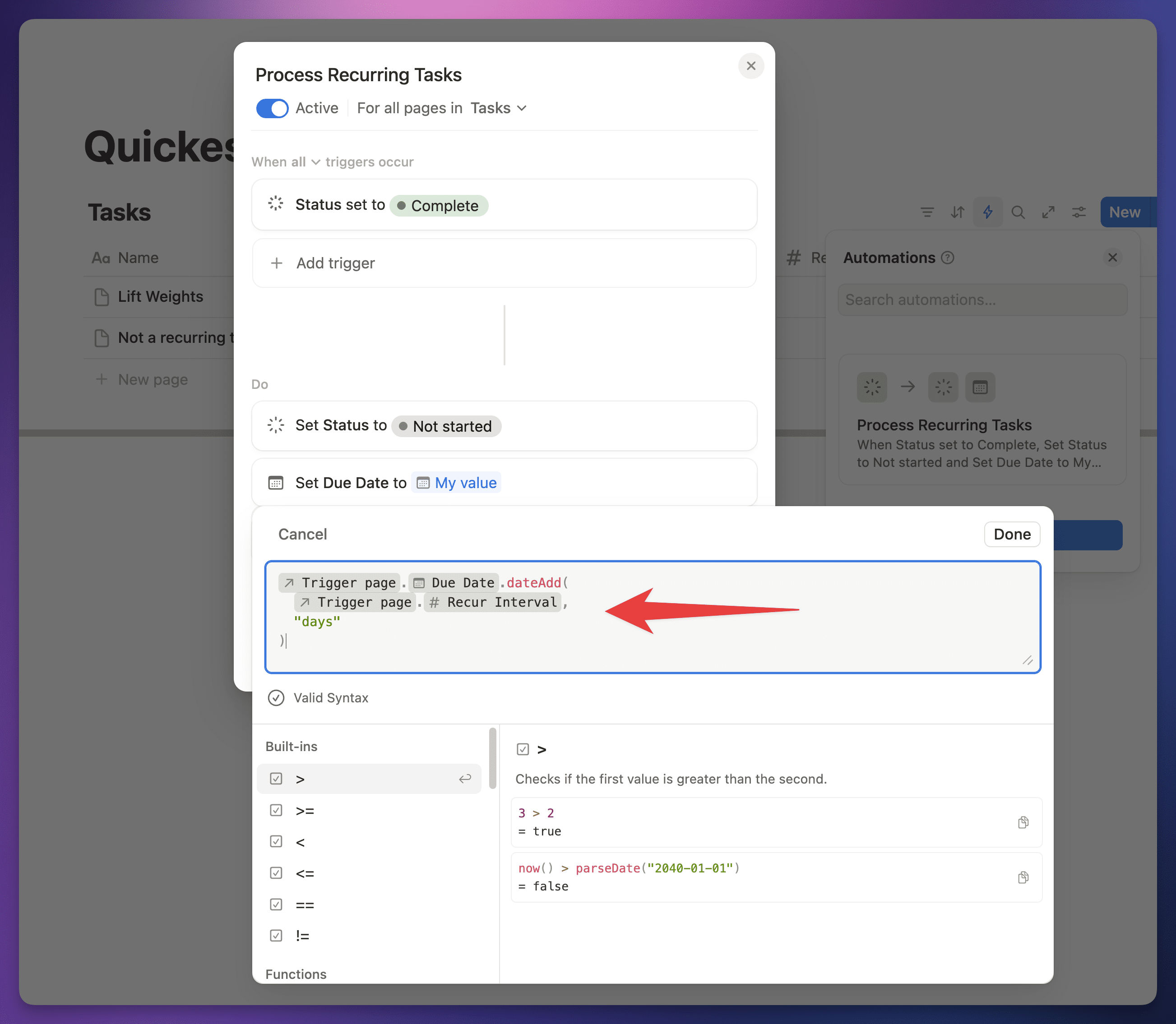Screen dimensions: 1176x1024
Task: Click the plus icon beside Add trigger
Action: (277, 263)
